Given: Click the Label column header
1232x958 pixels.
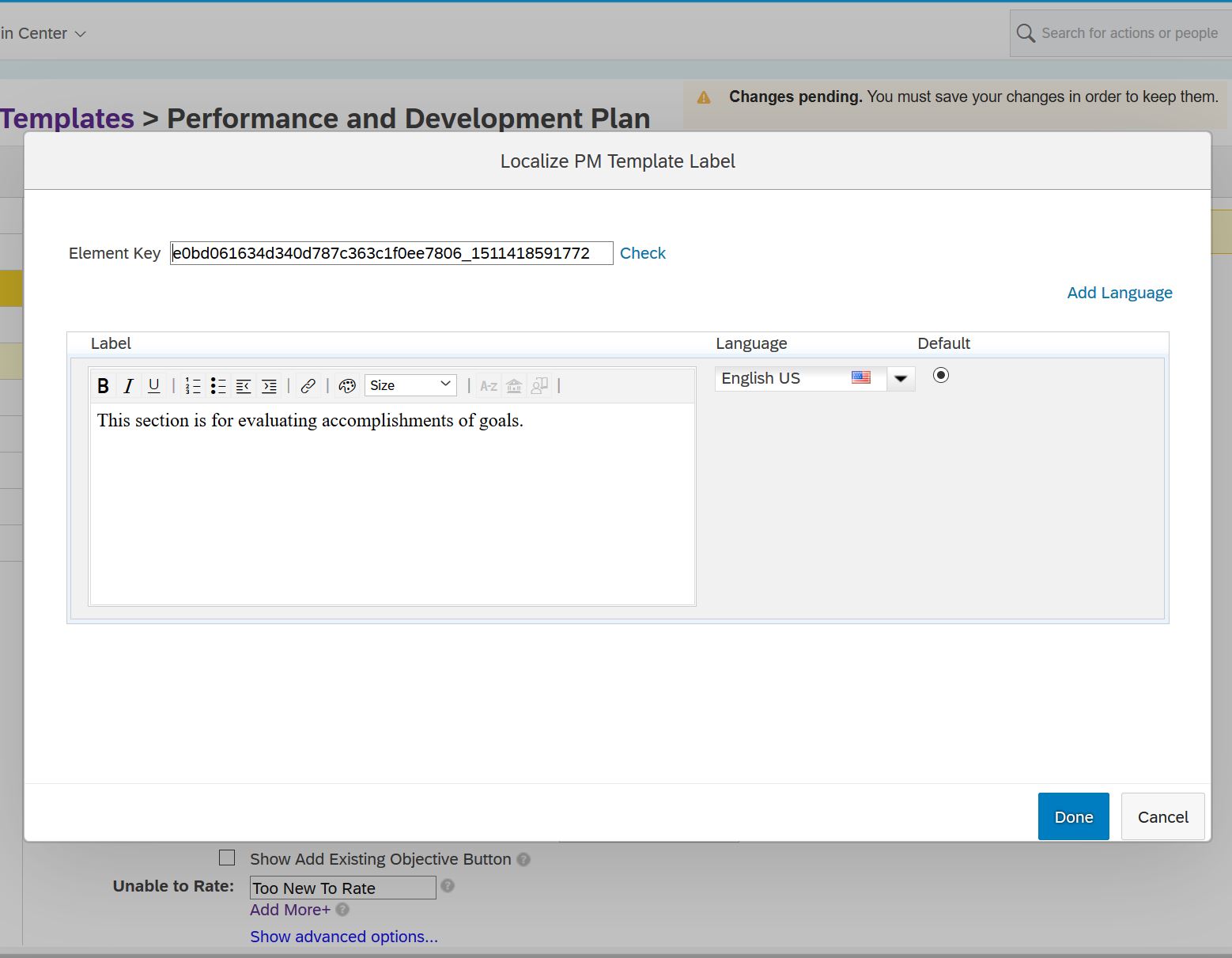Looking at the screenshot, I should pyautogui.click(x=111, y=343).
